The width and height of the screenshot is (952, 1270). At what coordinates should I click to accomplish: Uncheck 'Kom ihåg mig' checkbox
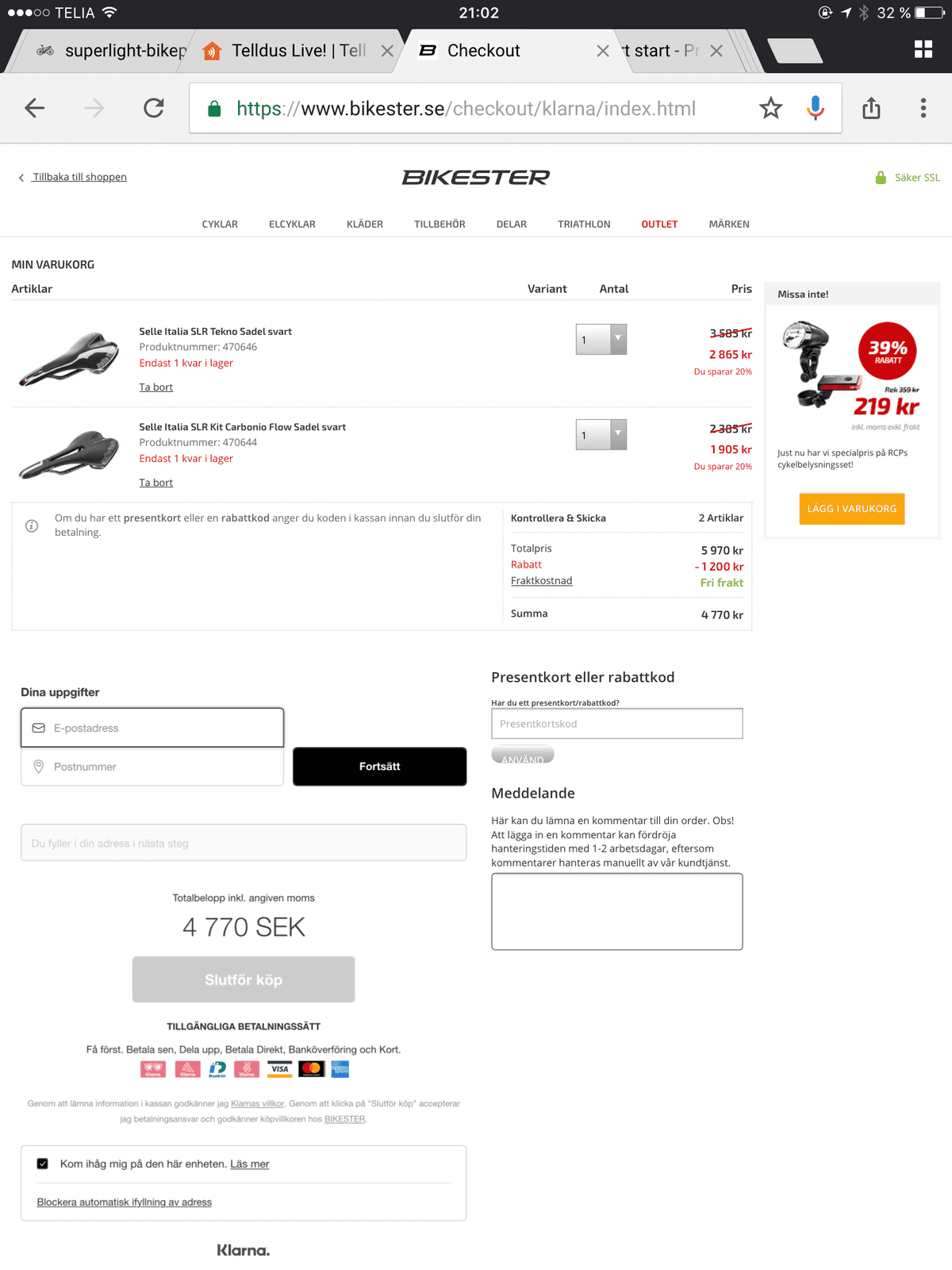click(x=43, y=1164)
